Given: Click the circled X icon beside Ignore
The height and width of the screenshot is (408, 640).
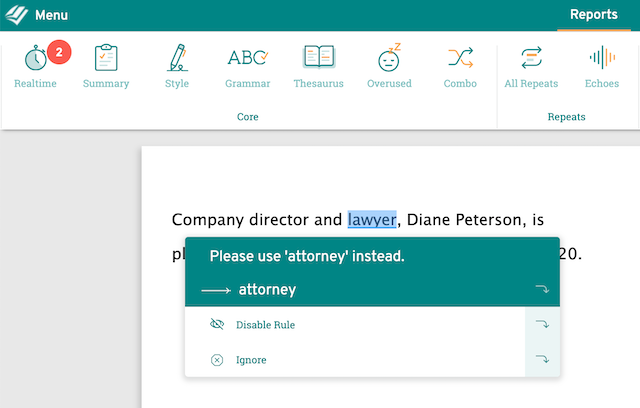Looking at the screenshot, I should pos(217,360).
